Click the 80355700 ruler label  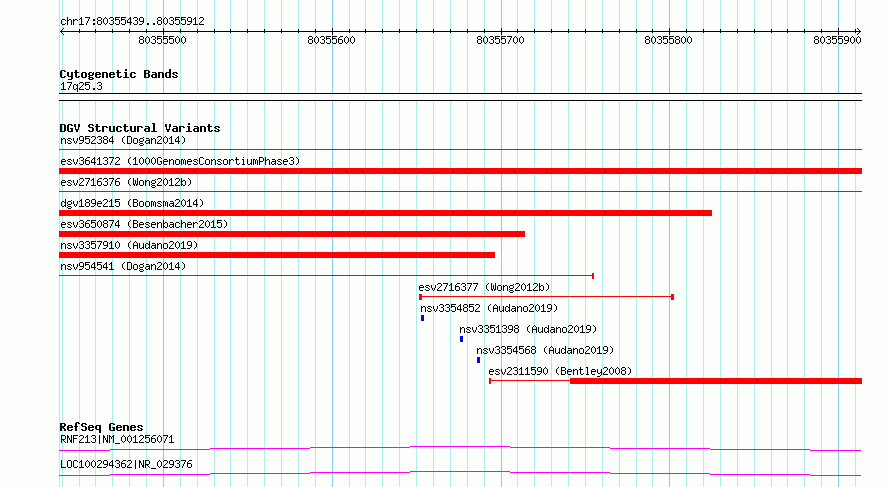501,40
